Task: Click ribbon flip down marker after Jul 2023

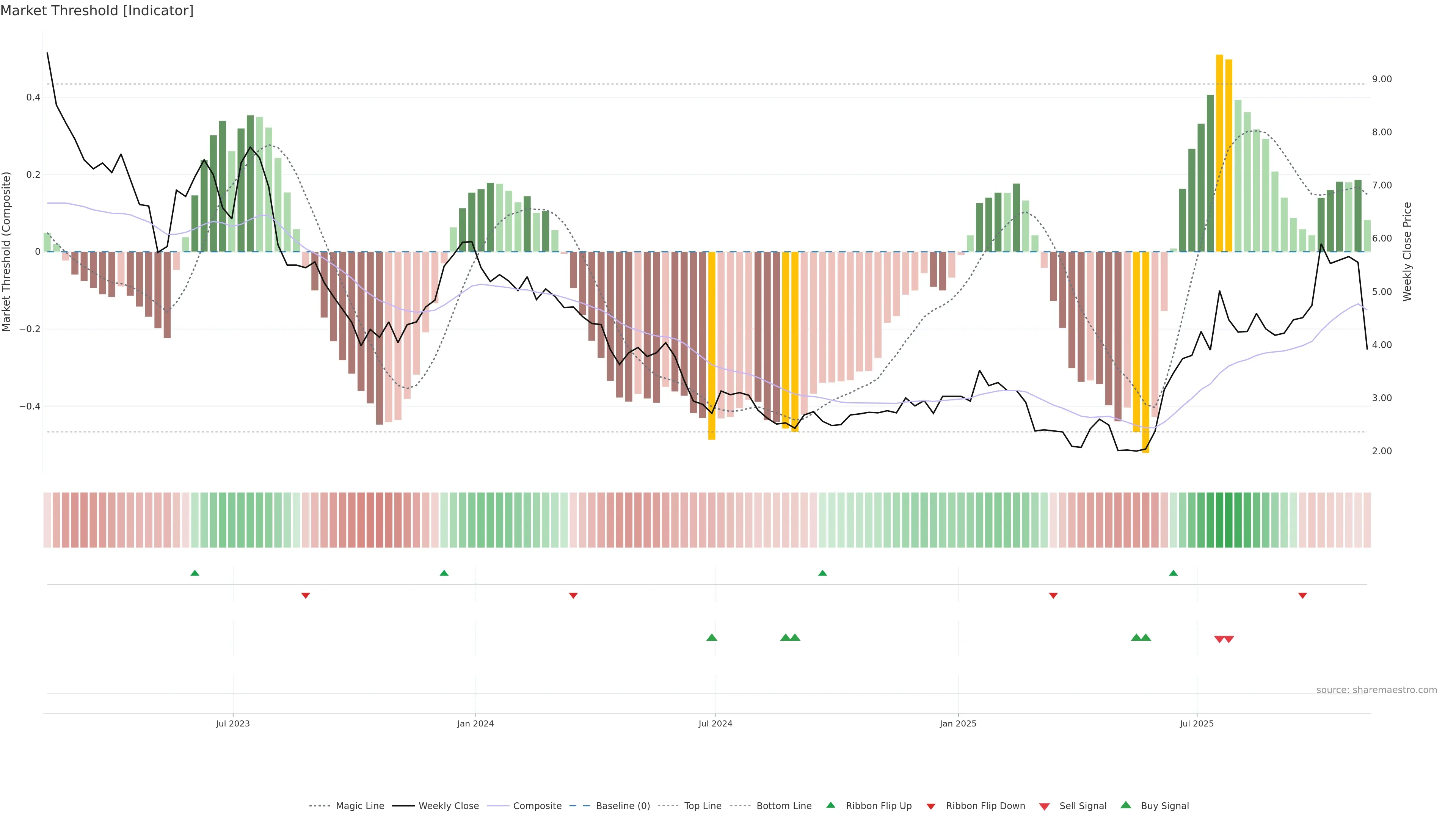Action: coord(306,596)
